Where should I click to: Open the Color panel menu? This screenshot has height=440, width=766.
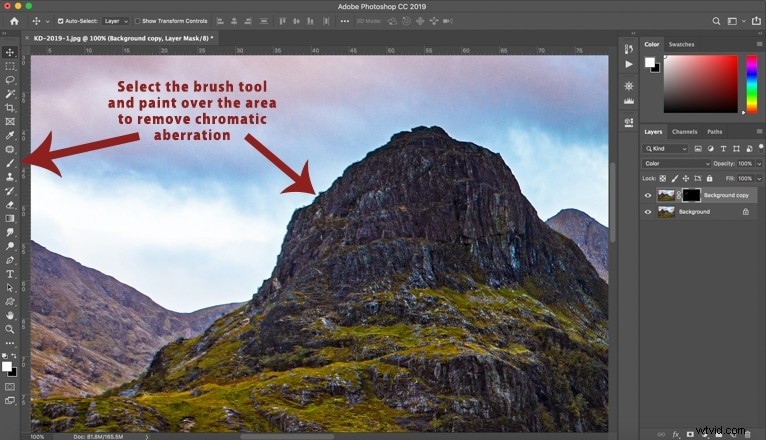tap(759, 44)
